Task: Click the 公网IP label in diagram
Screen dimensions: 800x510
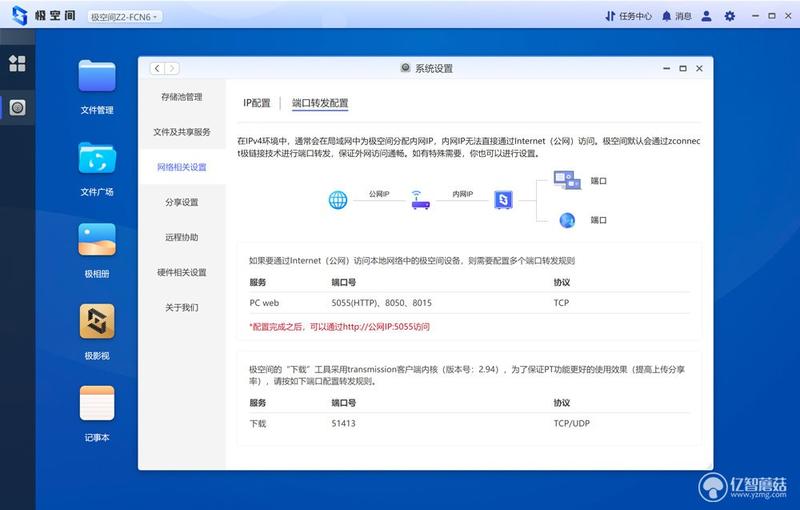Action: pyautogui.click(x=379, y=194)
